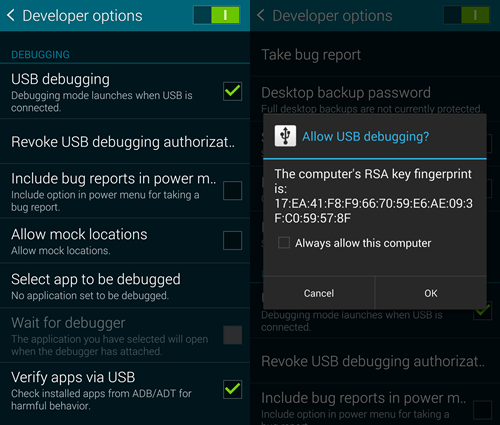
Task: Click the USB icon in Allow USB debugging dialog
Action: (x=285, y=136)
